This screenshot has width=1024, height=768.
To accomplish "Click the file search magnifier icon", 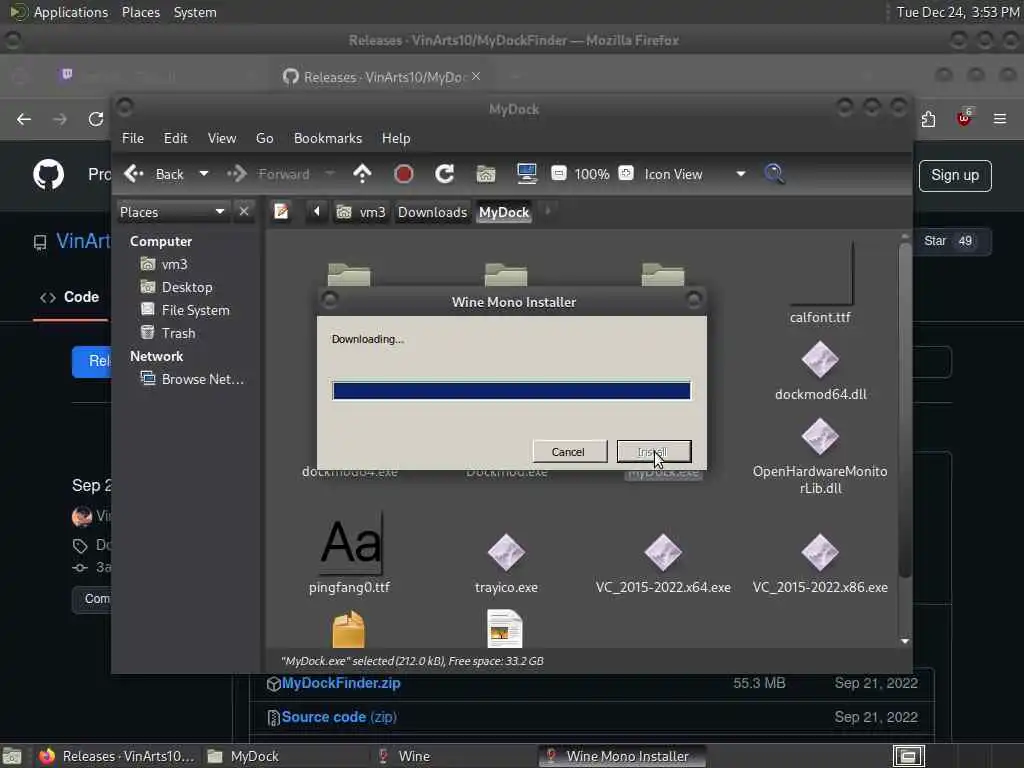I will pos(774,174).
